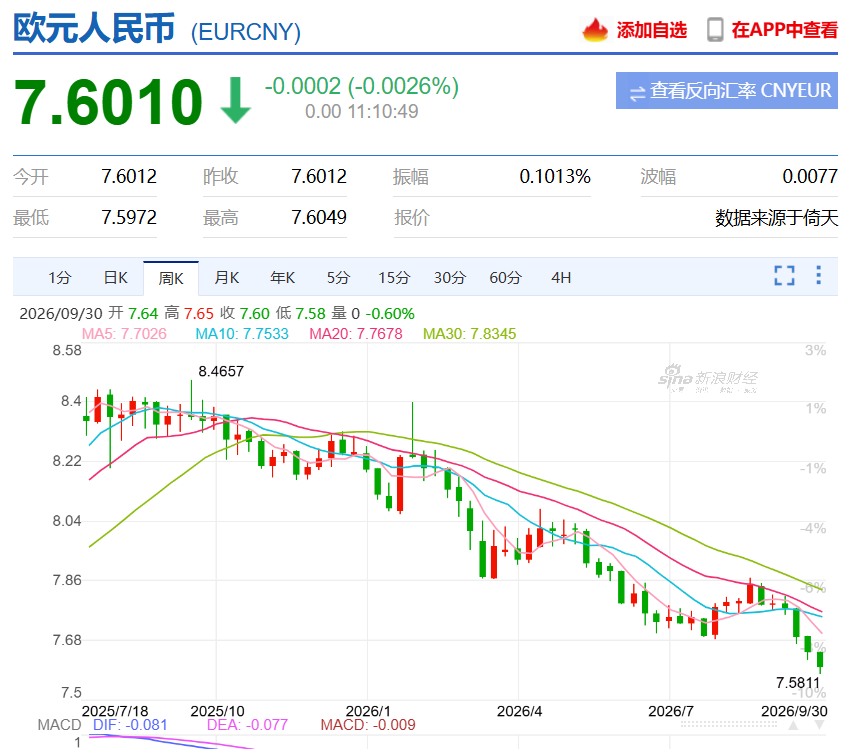The image size is (853, 749).
Task: Expand the chart to fullscreen
Action: (784, 276)
